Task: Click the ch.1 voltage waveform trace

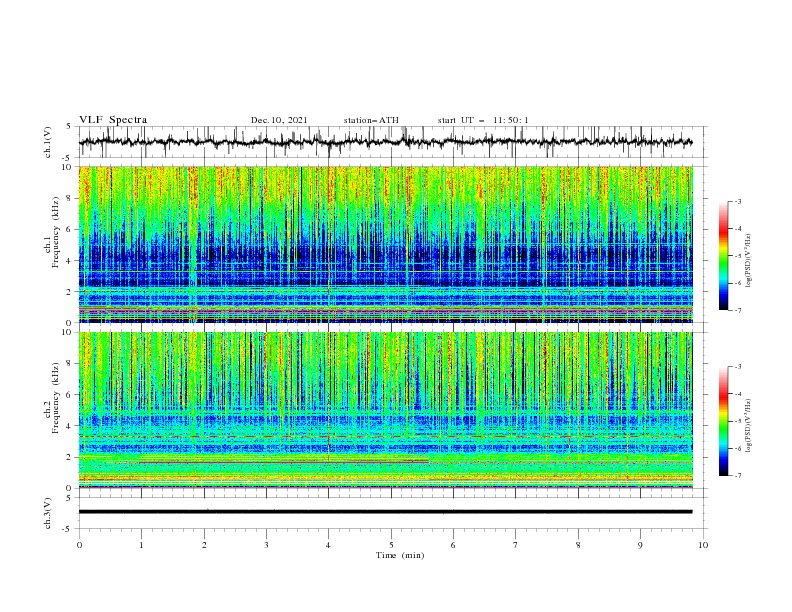Action: pos(385,142)
